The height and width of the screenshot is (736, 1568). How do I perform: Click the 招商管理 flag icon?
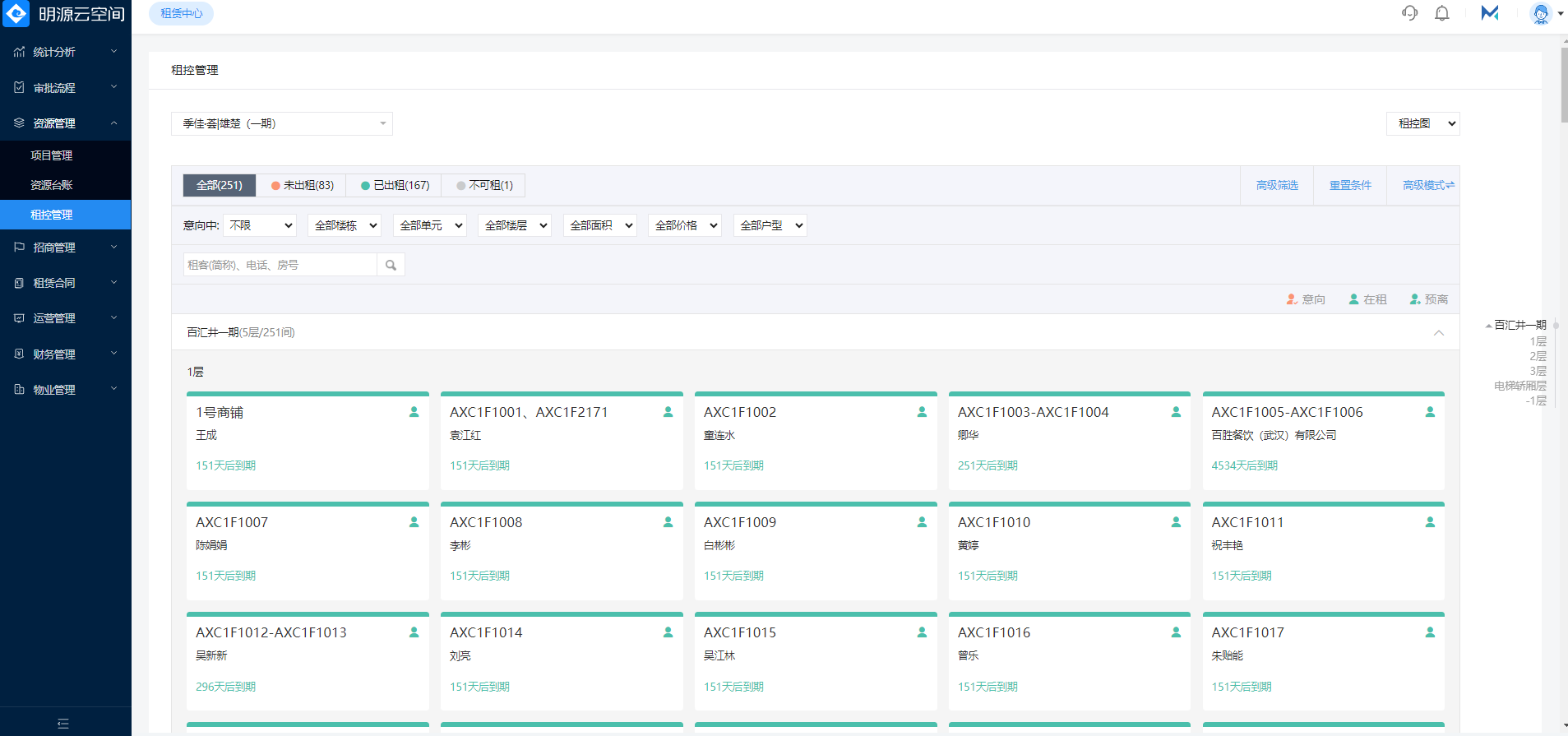(19, 247)
